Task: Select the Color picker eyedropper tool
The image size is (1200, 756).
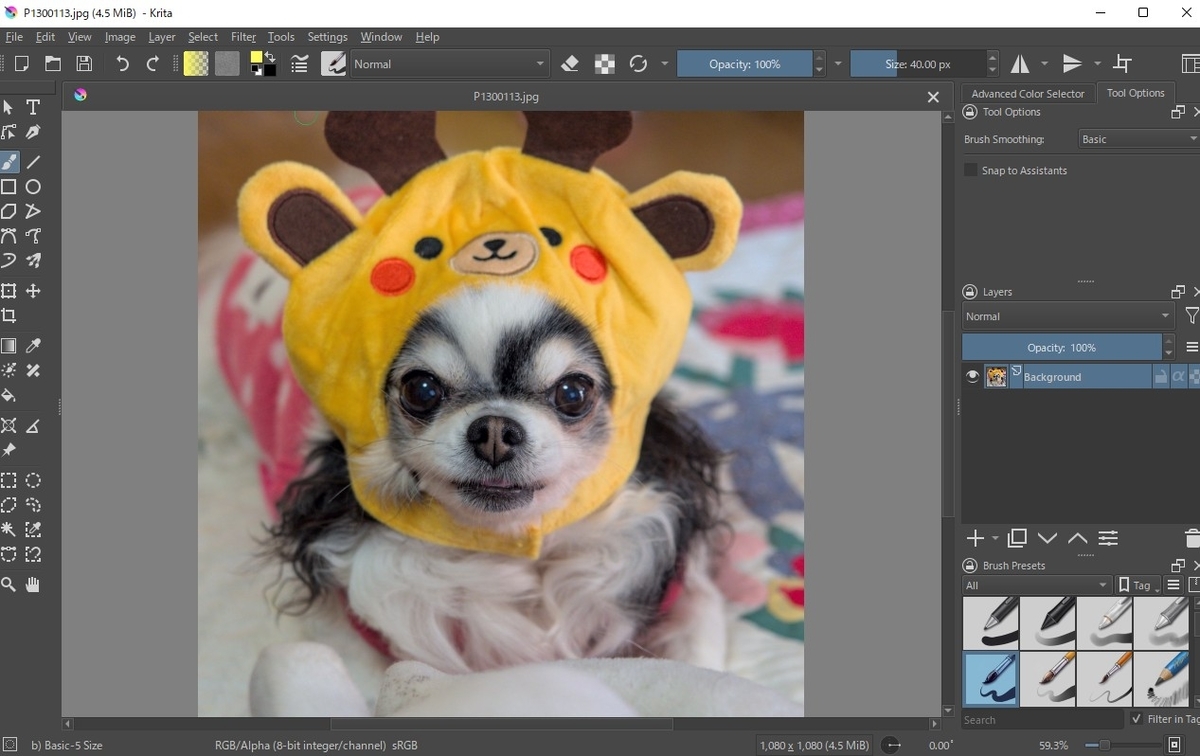Action: click(33, 345)
